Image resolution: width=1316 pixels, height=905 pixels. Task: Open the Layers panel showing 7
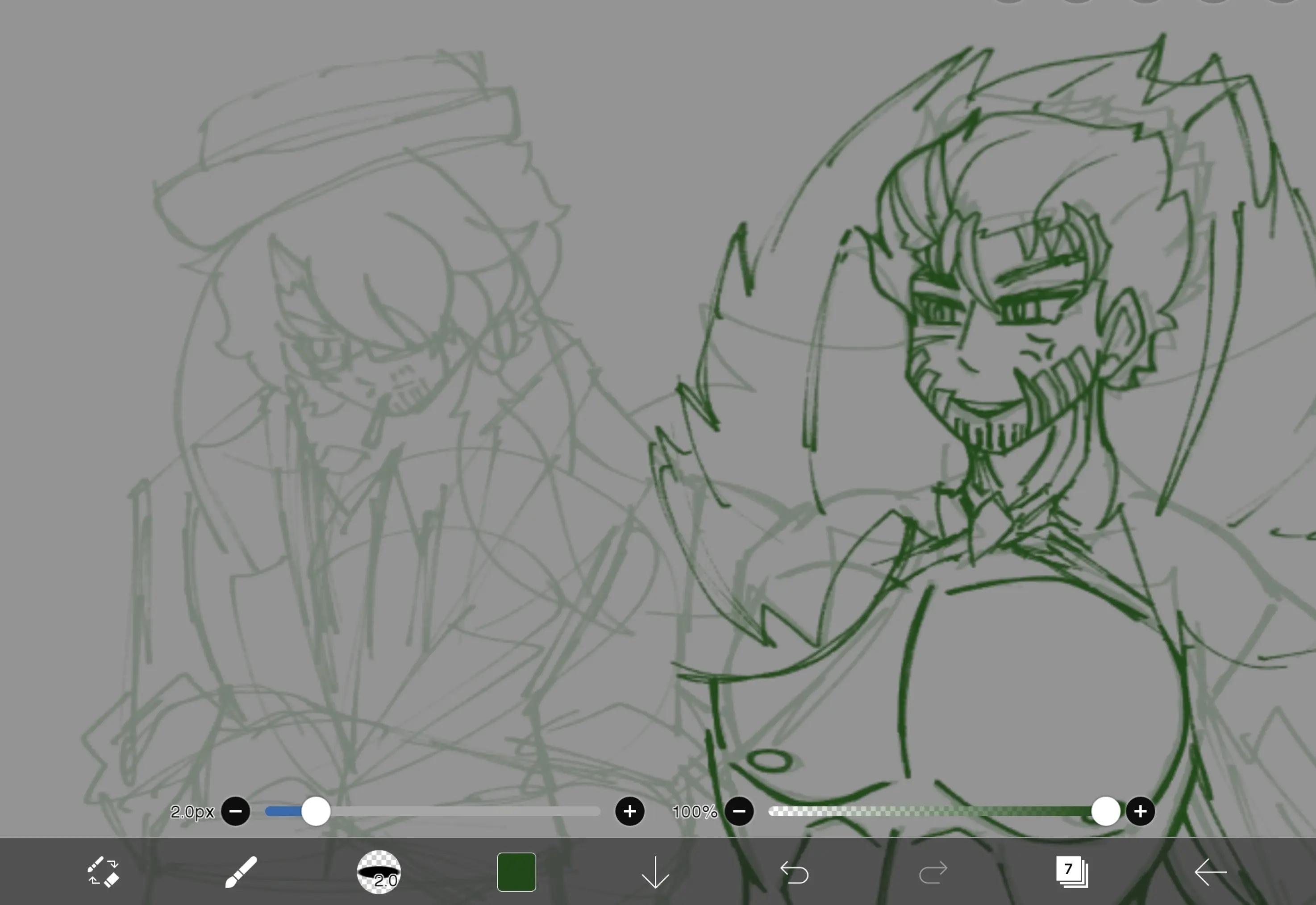click(x=1071, y=872)
